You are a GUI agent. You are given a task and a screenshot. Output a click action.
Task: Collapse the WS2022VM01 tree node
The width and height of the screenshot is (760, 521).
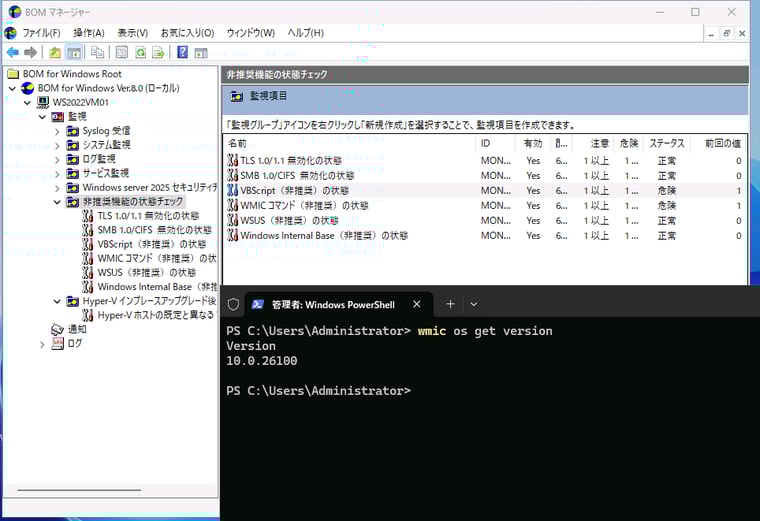[28, 103]
